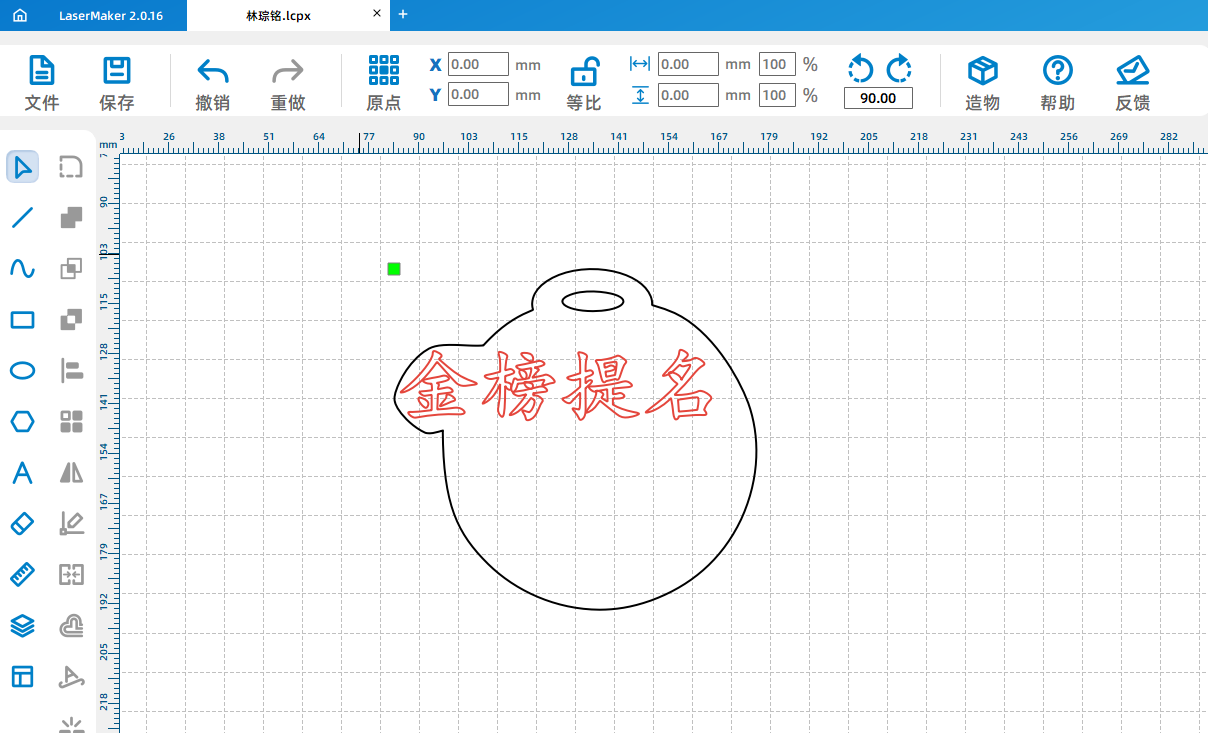Open the ruler measure tool
This screenshot has width=1208, height=733.
[x=22, y=575]
